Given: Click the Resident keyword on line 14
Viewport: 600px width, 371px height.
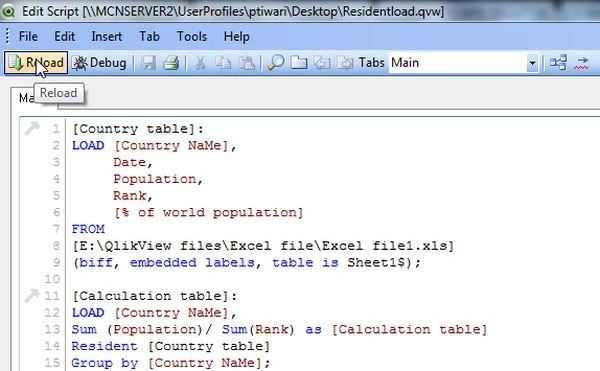Looking at the screenshot, I should point(104,346).
